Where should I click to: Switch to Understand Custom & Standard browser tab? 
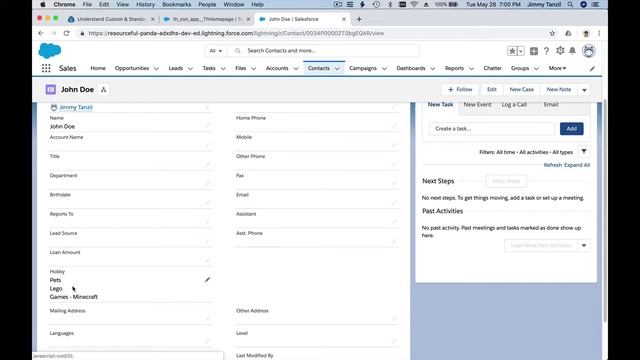coord(111,19)
